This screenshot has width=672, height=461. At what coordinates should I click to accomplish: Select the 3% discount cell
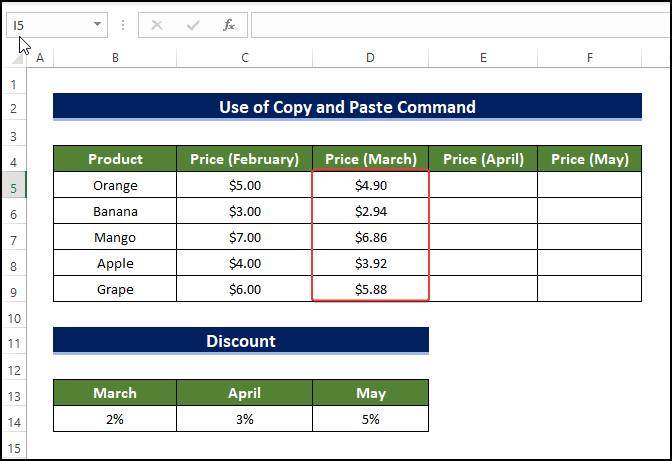coord(245,419)
